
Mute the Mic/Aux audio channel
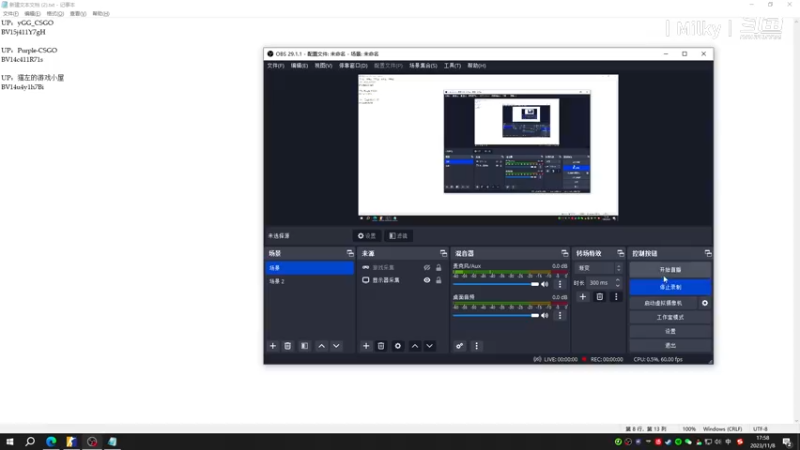545,284
